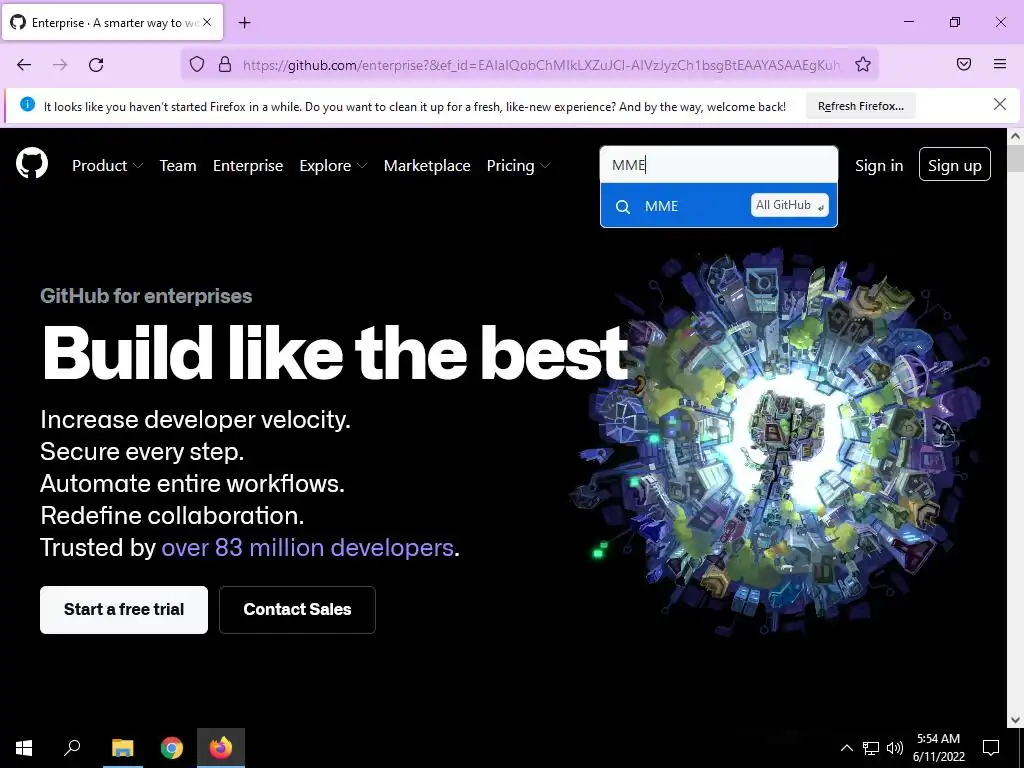Open Windows taskbar search
The height and width of the screenshot is (768, 1024).
72,748
